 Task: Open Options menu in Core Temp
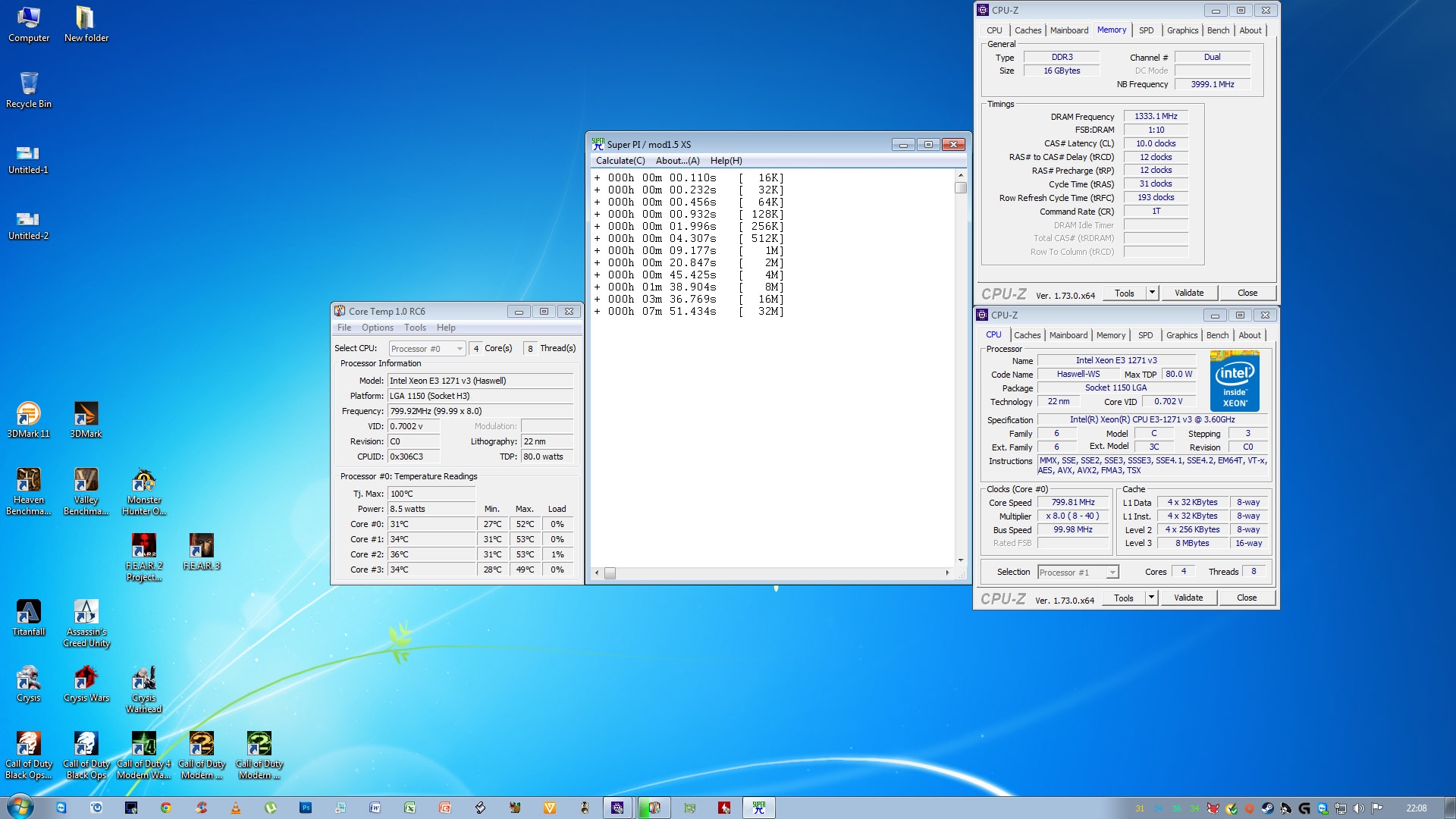point(377,328)
